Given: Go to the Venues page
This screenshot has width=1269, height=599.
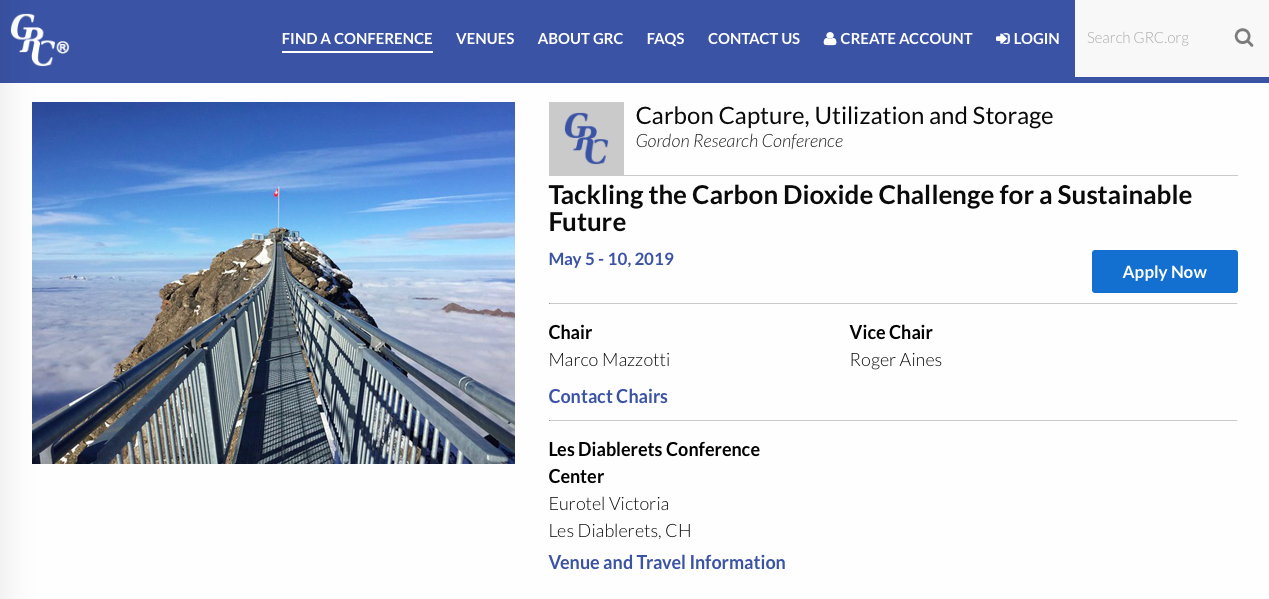Looking at the screenshot, I should point(485,39).
